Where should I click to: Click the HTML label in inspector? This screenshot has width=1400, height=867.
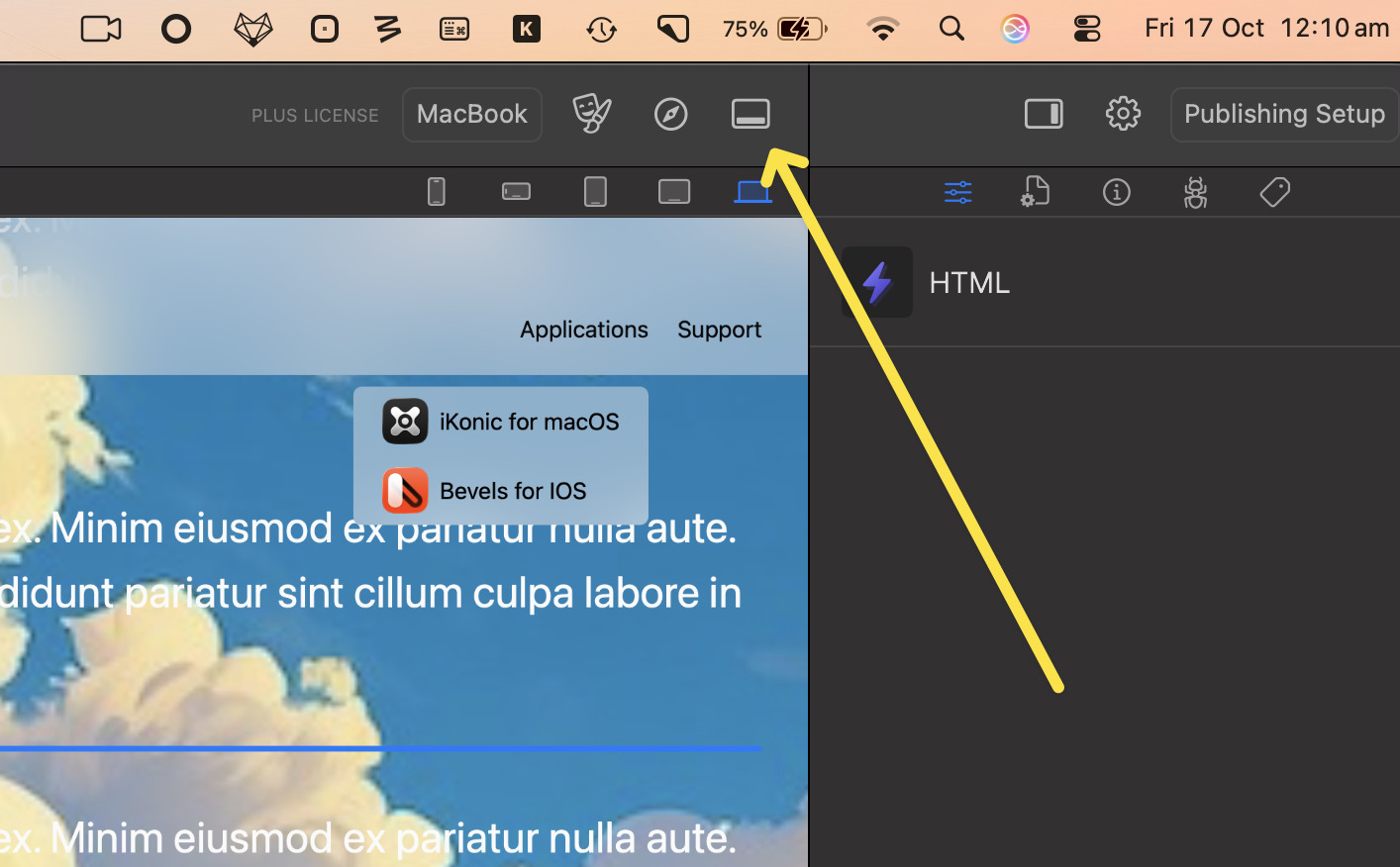click(x=969, y=283)
